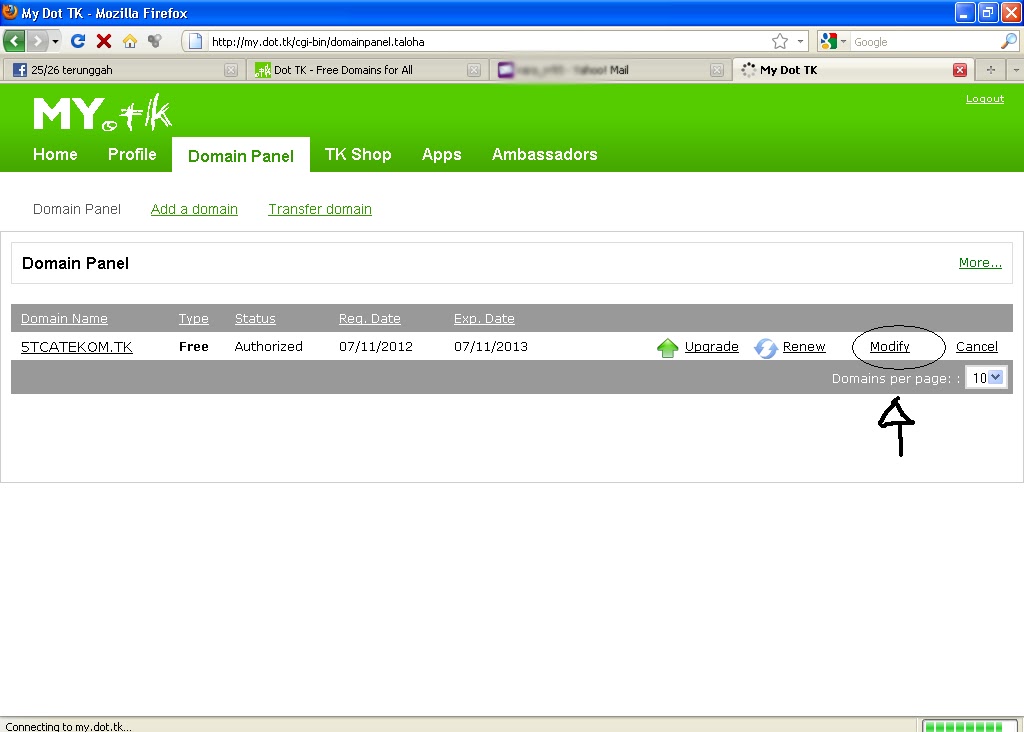This screenshot has height=732, width=1024.
Task: Click the green Upgrade arrow icon
Action: [667, 347]
